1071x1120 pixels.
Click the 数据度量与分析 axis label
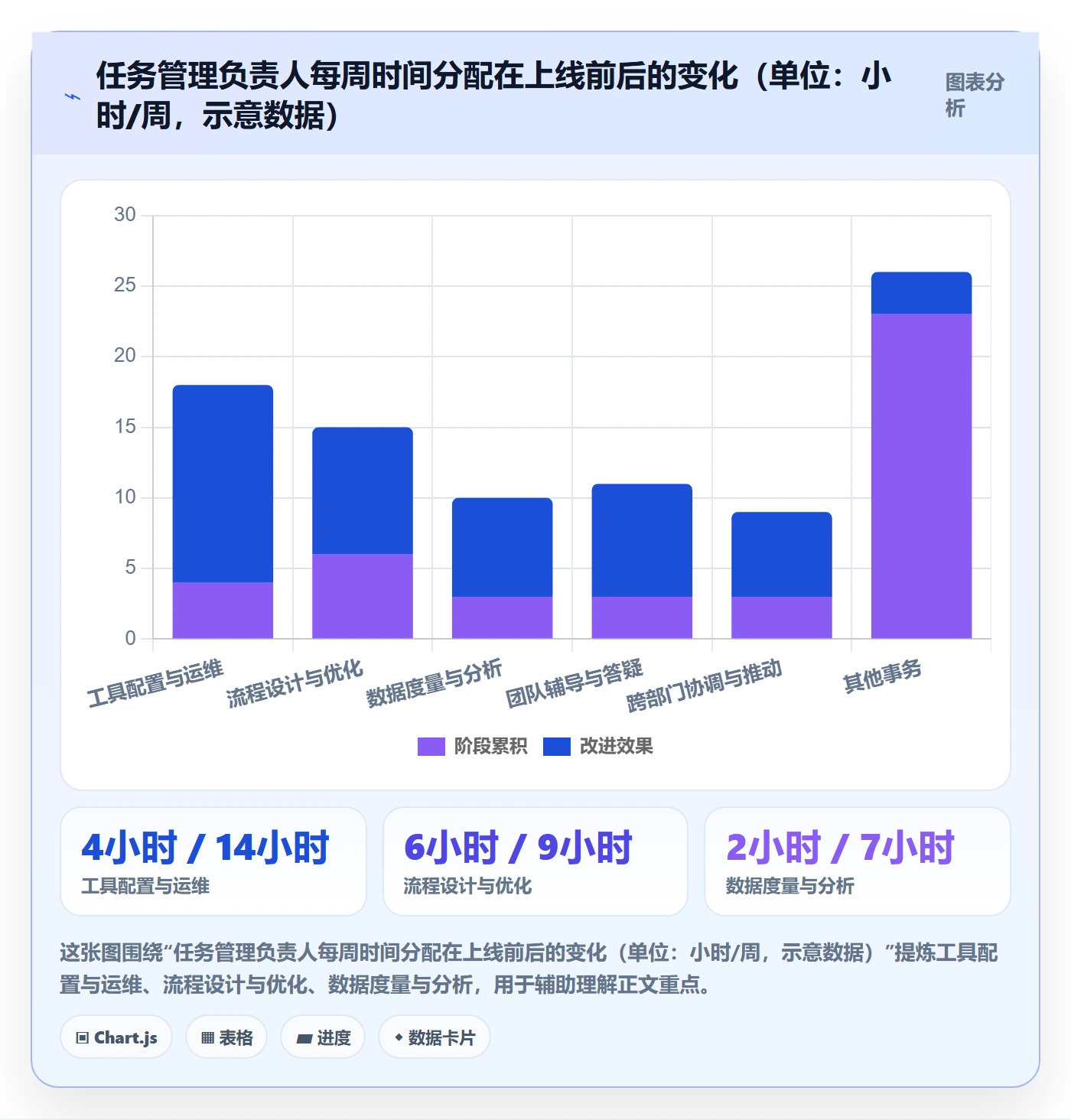click(x=434, y=683)
